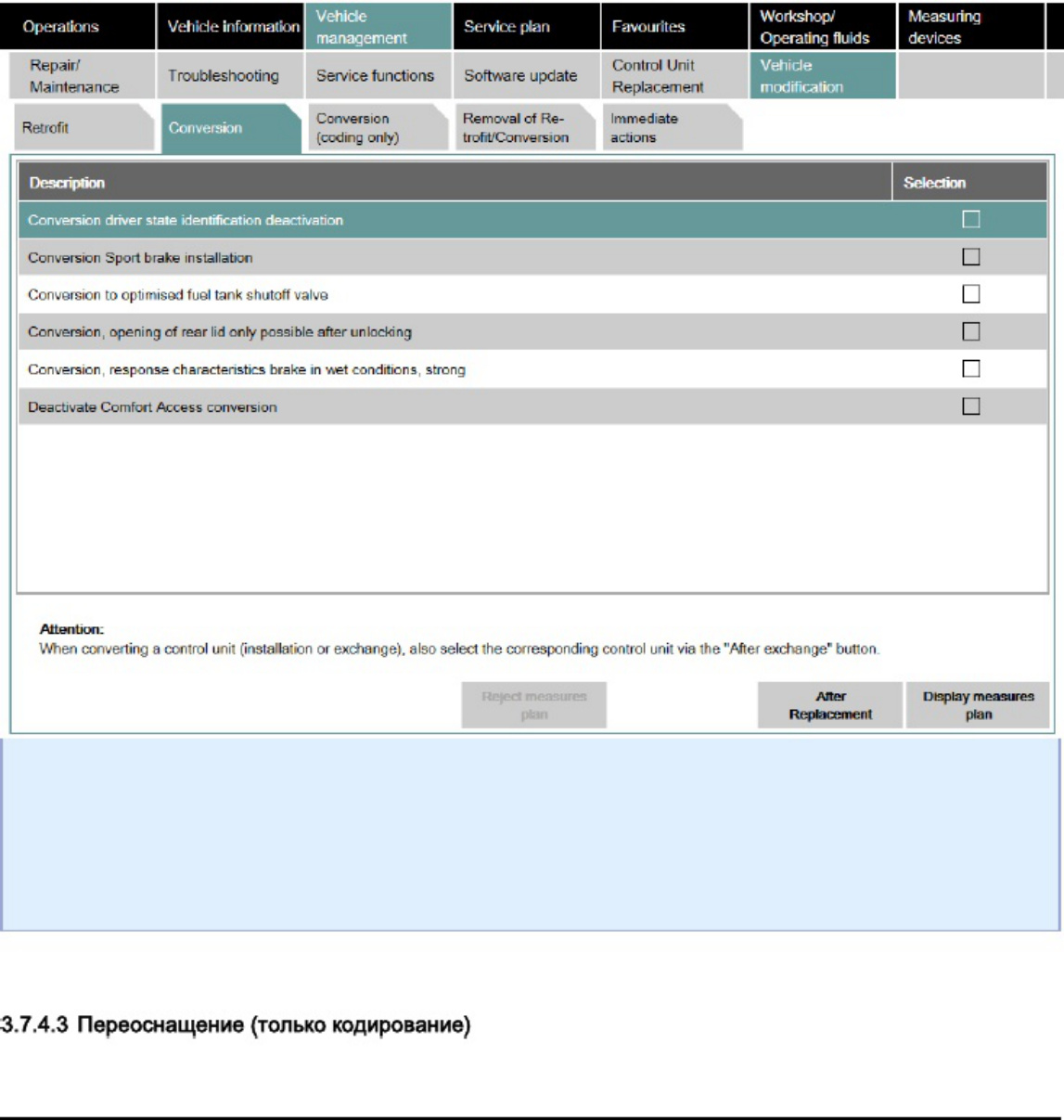
Task: Open Control Unit Replacement sub-tab
Action: click(674, 76)
